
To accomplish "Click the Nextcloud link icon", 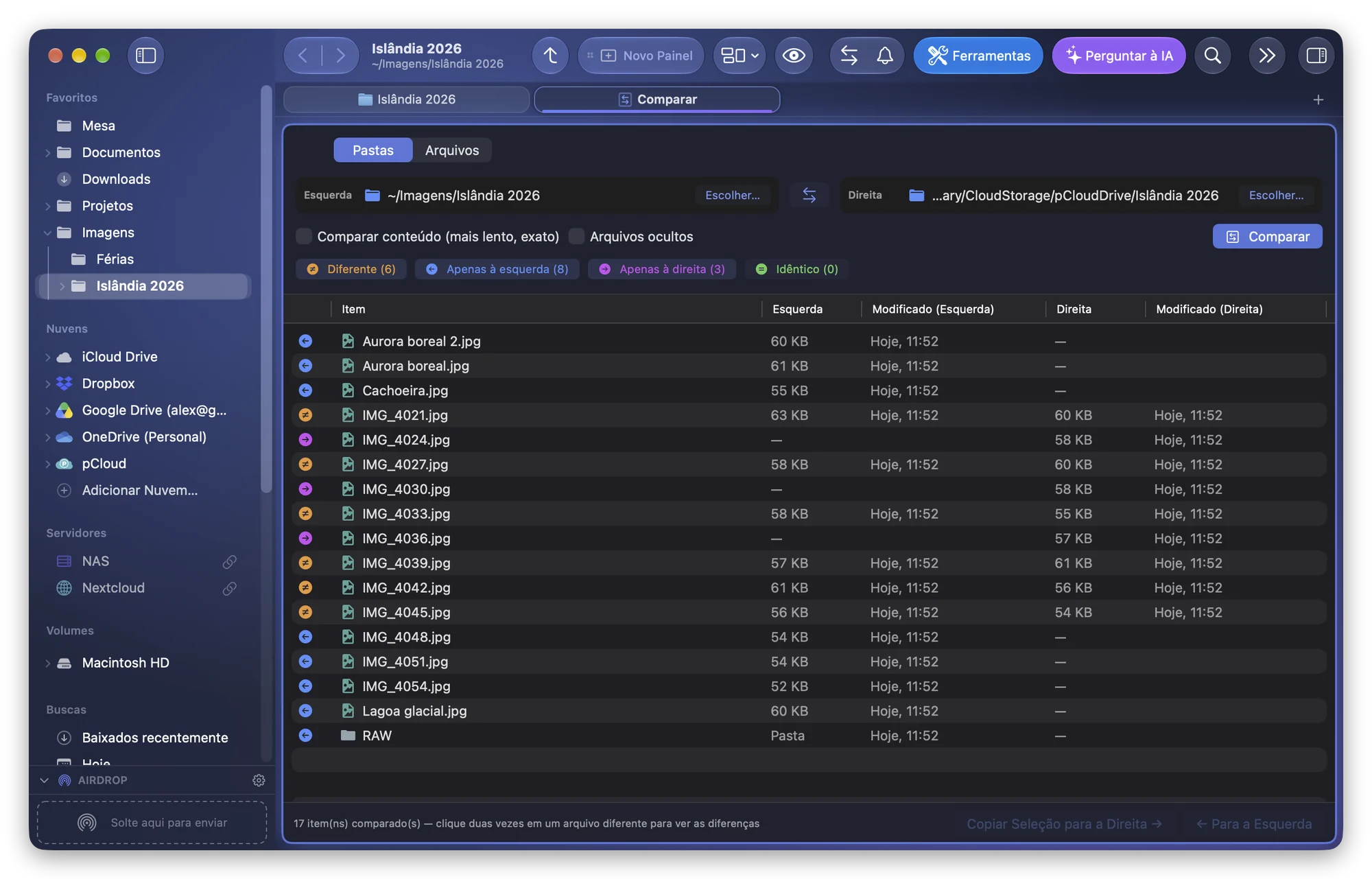I will point(230,589).
